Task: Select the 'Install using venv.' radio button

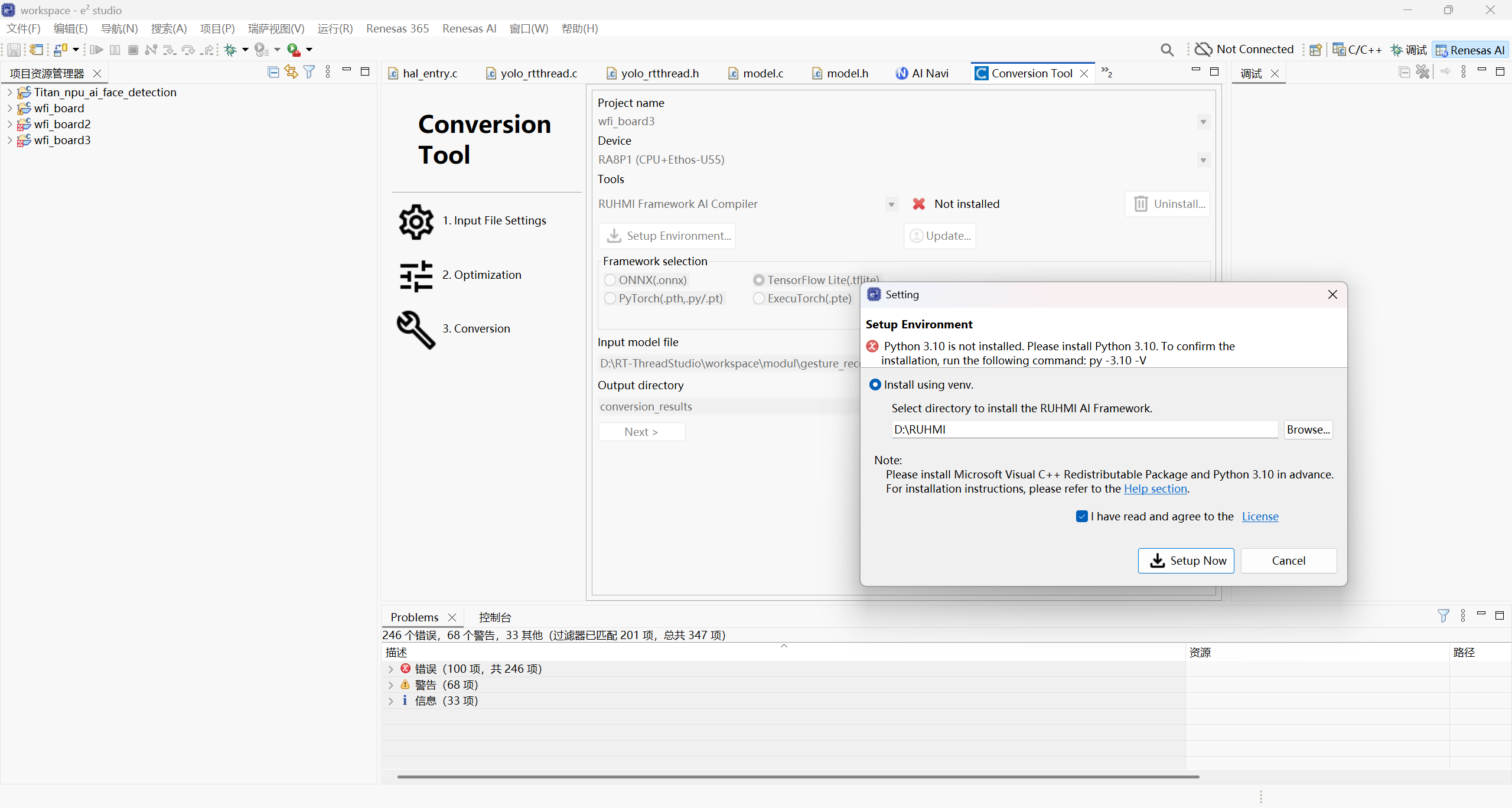Action: pos(875,385)
